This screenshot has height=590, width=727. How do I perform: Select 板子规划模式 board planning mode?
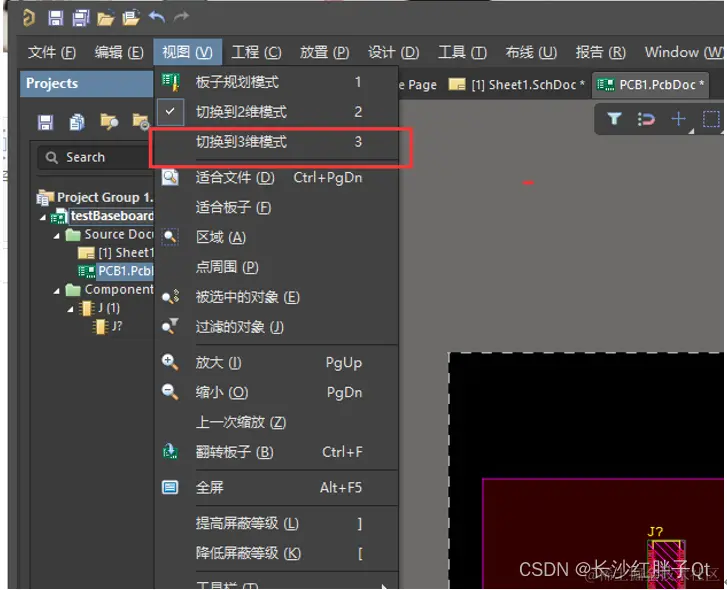tap(277, 82)
